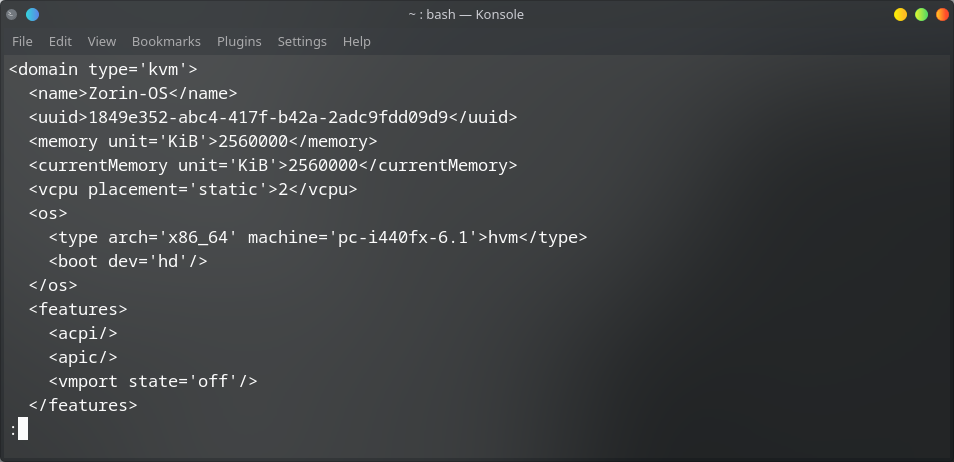Close Konsole with the red button
954x462 pixels.
tap(942, 15)
